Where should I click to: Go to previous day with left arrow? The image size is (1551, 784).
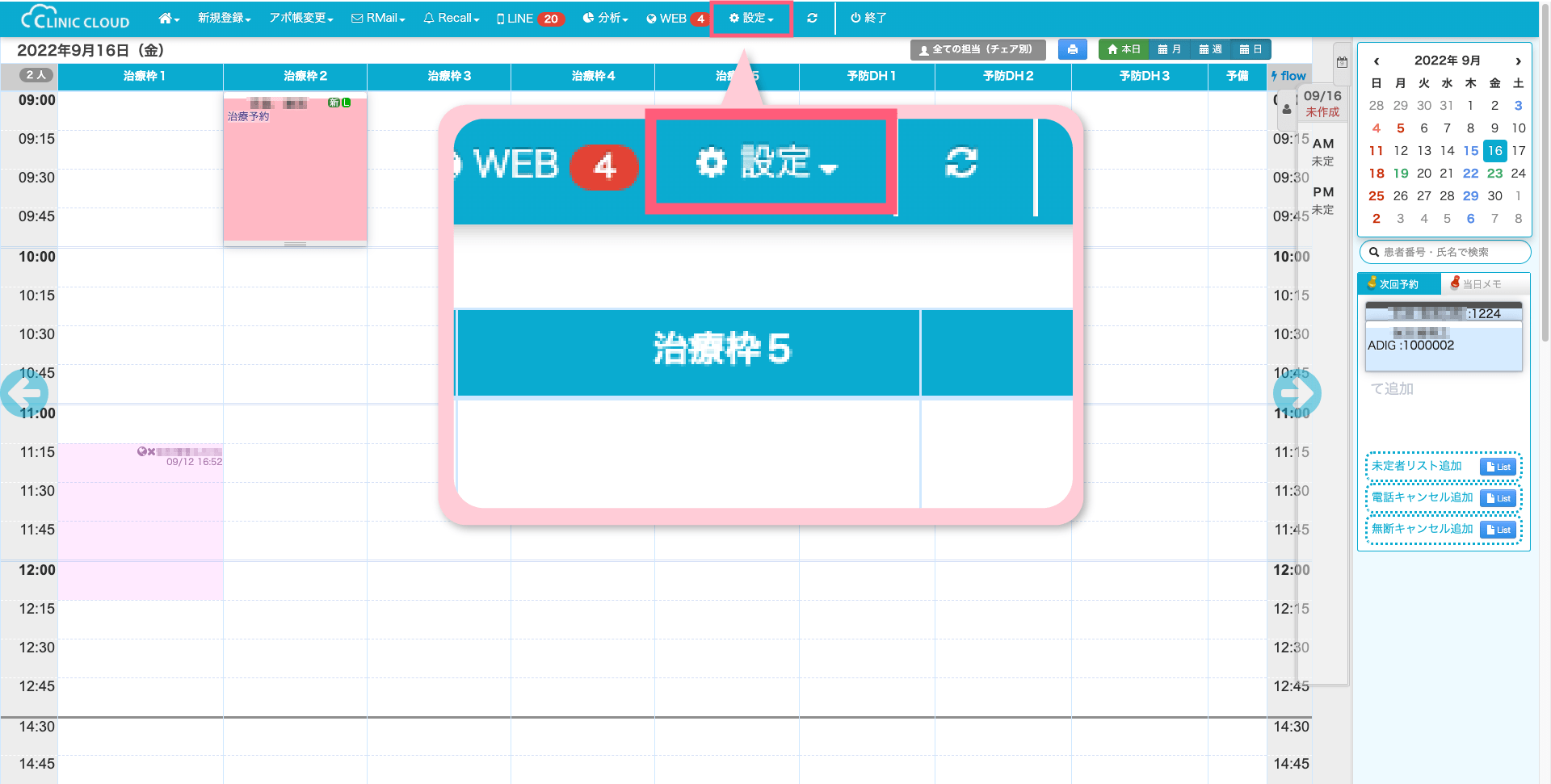tap(24, 393)
